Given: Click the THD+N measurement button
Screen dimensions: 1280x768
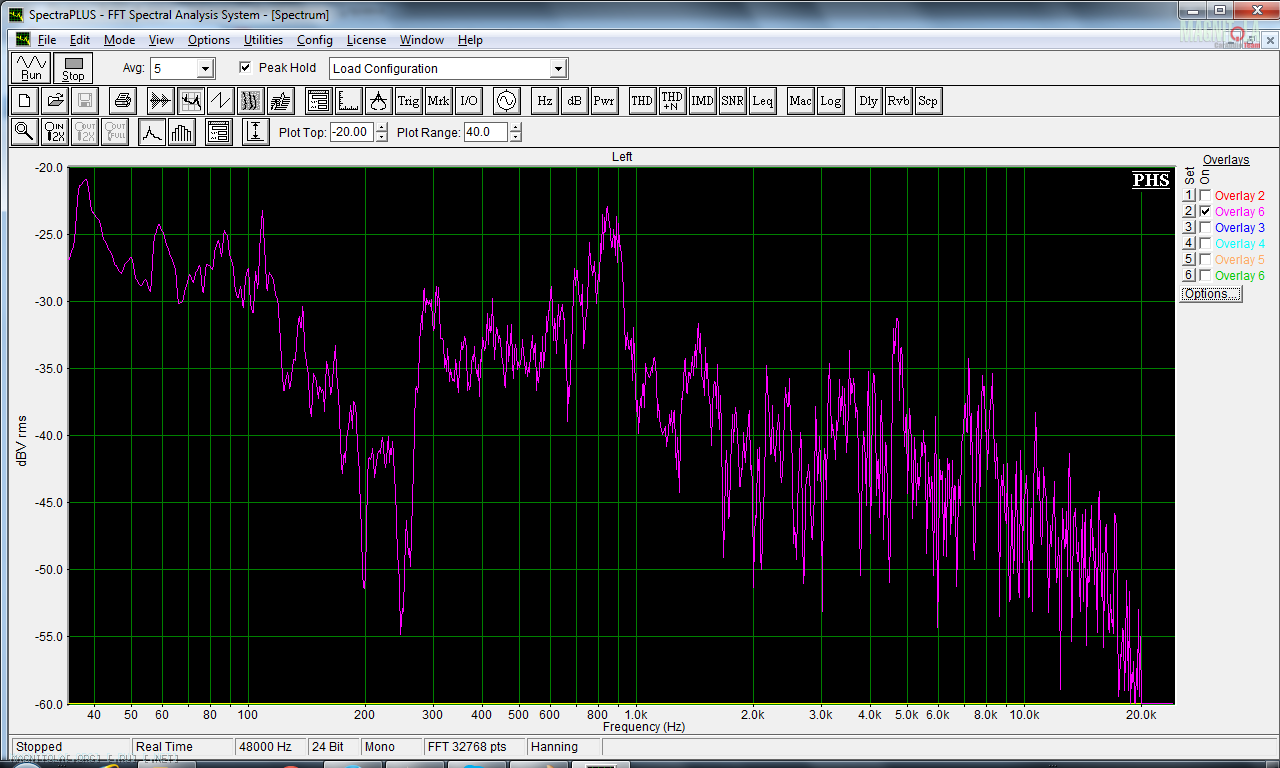Looking at the screenshot, I should (x=672, y=101).
